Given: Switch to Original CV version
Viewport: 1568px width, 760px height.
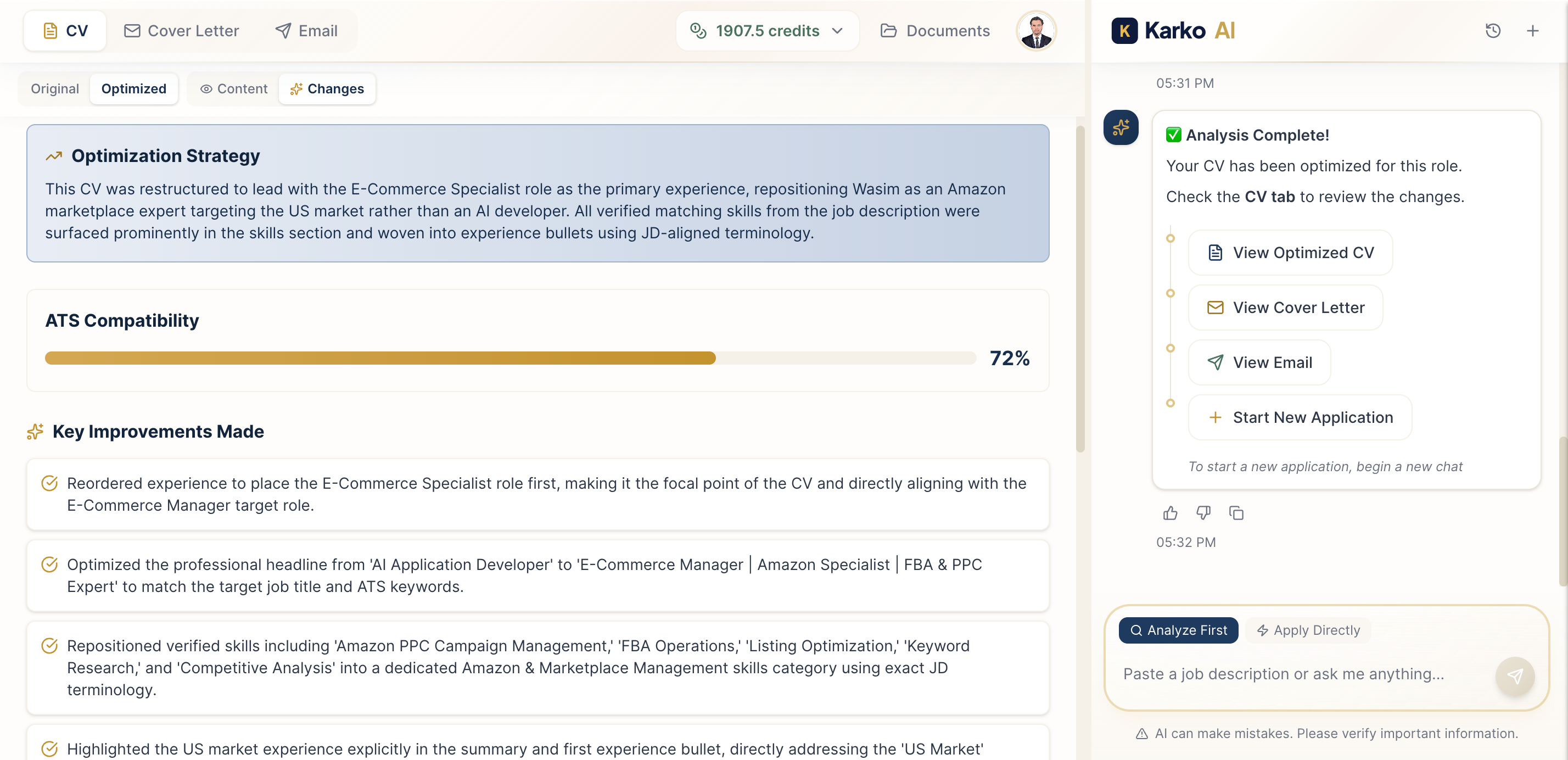Looking at the screenshot, I should 55,89.
